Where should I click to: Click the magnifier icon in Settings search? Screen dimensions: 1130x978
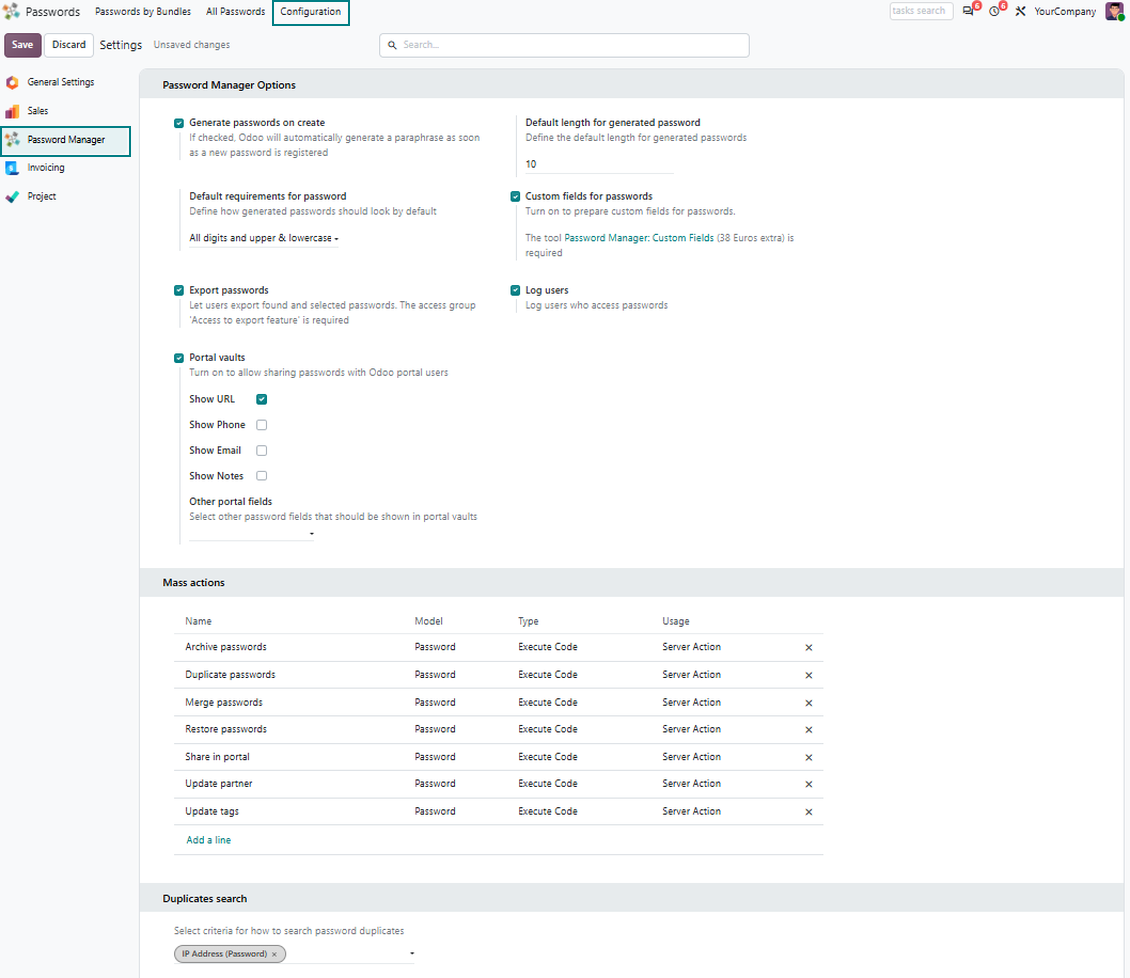point(392,45)
